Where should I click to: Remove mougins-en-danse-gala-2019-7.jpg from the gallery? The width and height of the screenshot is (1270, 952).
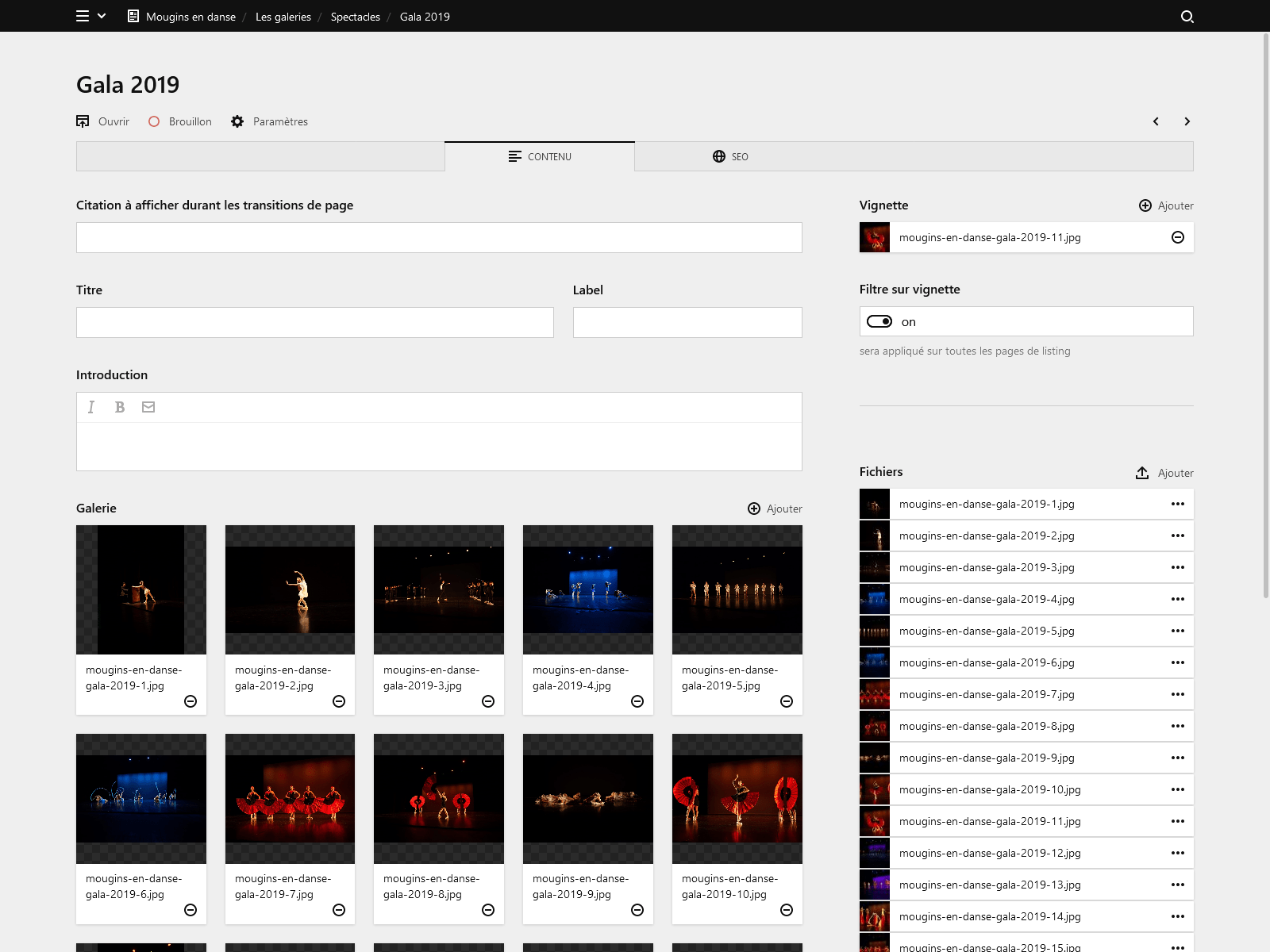[x=339, y=910]
